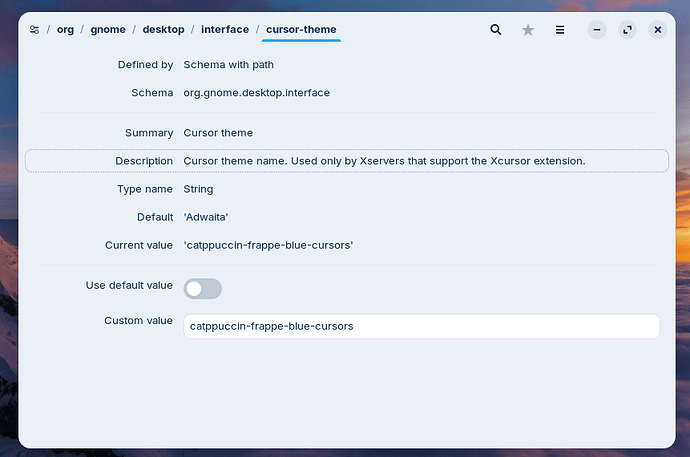Maximize the dconf Editor window

pyautogui.click(x=627, y=30)
